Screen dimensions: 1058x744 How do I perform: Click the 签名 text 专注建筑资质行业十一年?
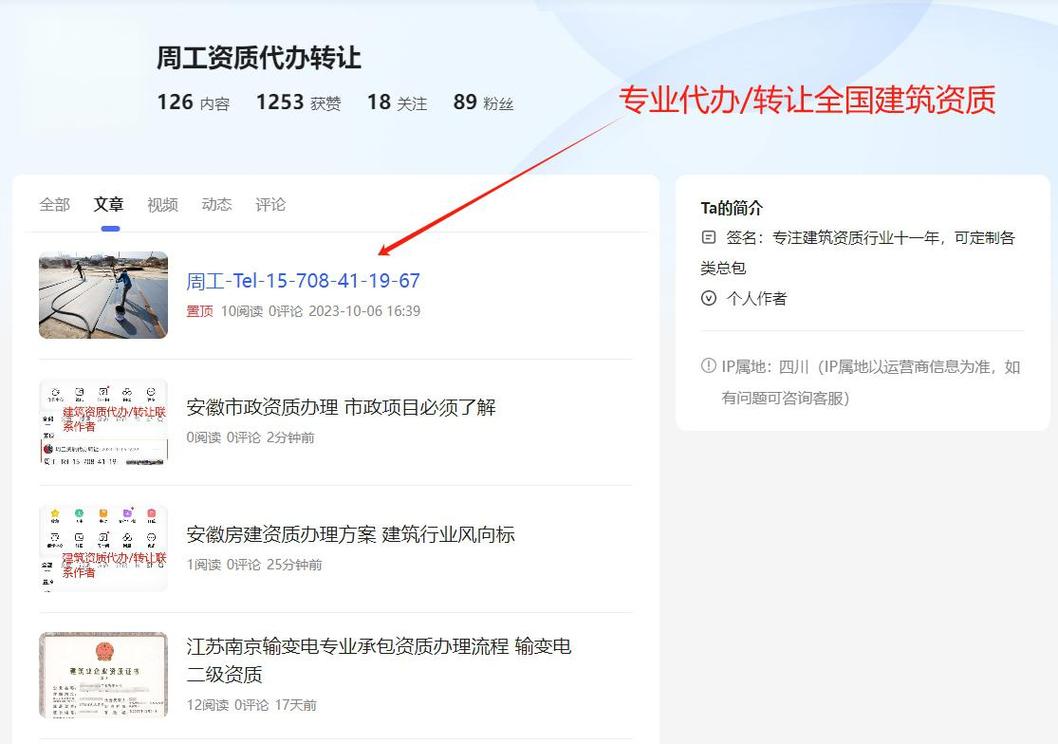pyautogui.click(x=855, y=237)
